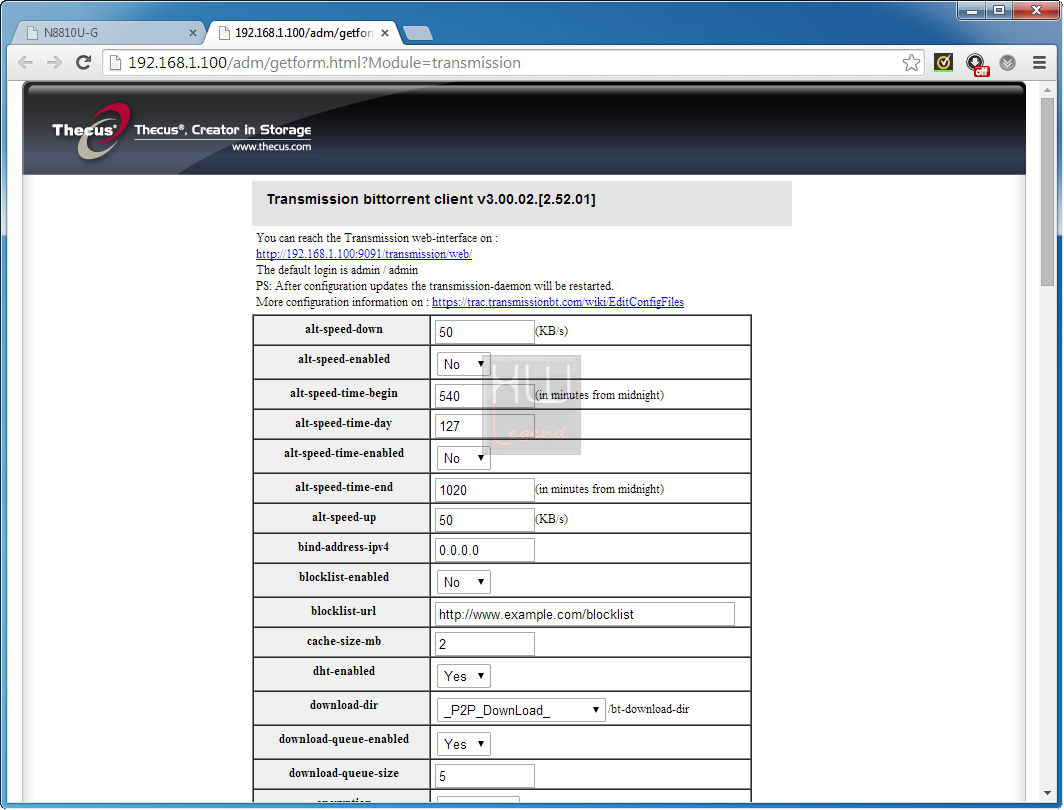Close the 192.168.1.100/adm/getform tab

pyautogui.click(x=385, y=33)
